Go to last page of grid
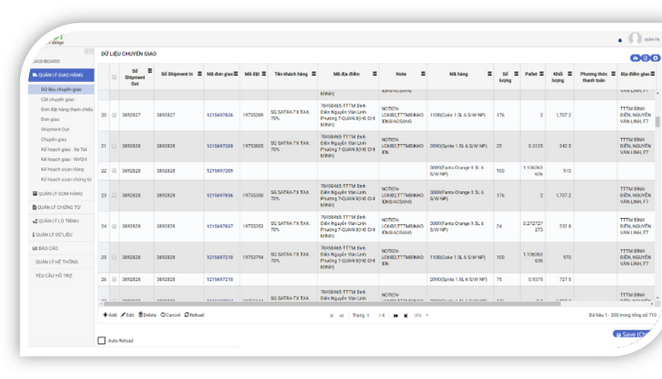 coord(406,316)
